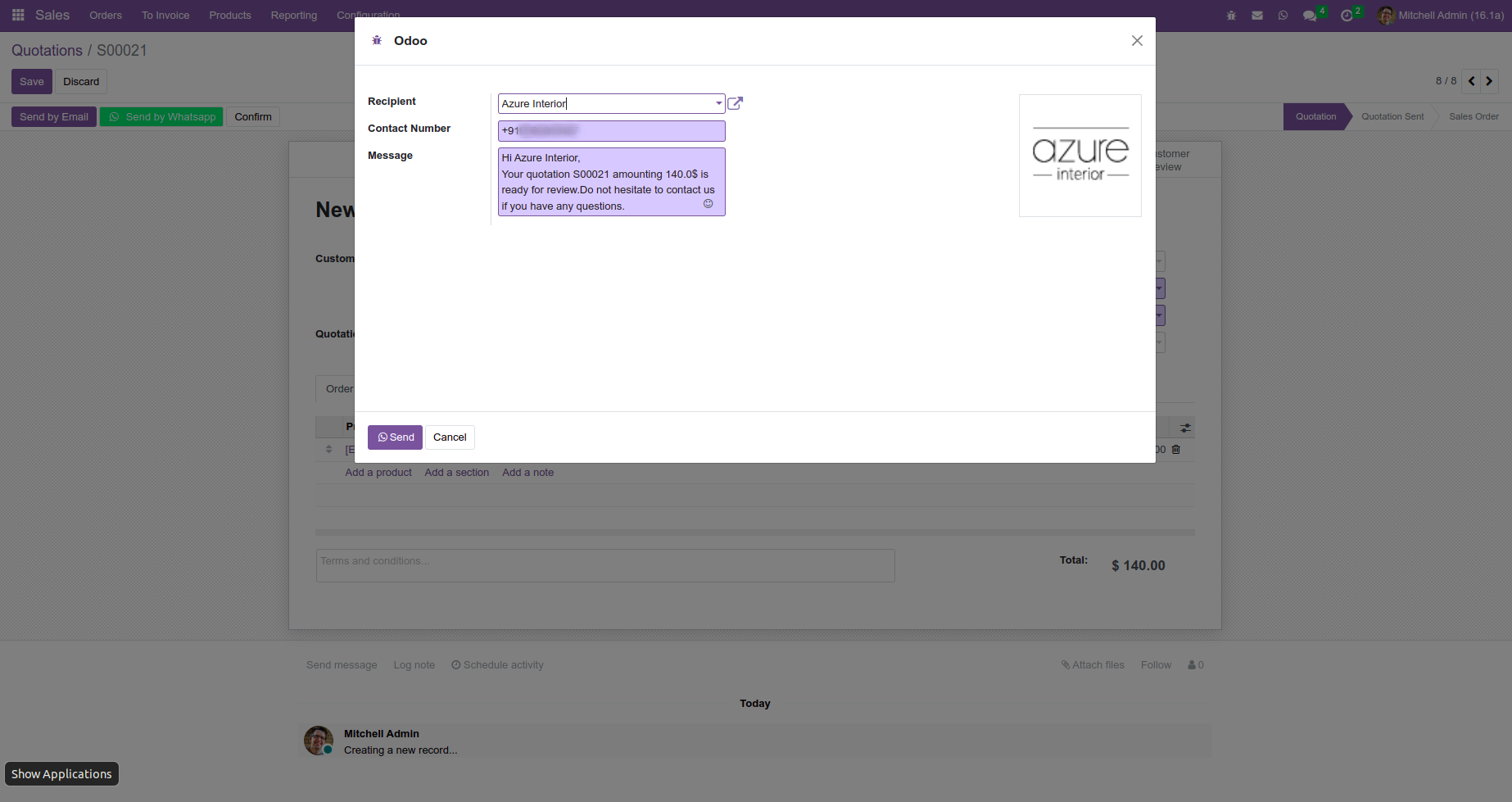Click Send message in chatter
This screenshot has width=1512, height=802.
point(342,665)
